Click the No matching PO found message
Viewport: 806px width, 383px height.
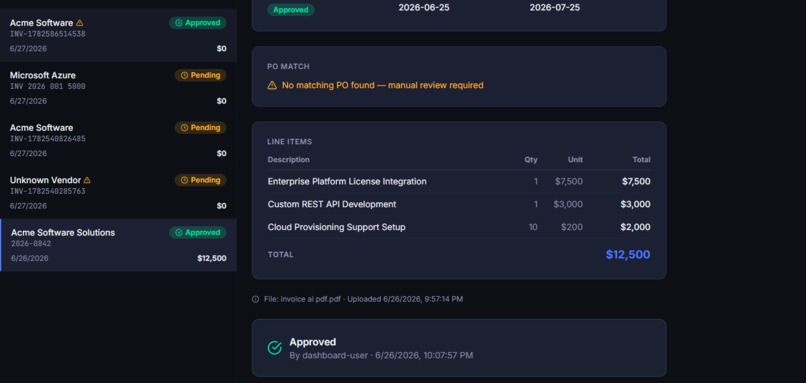click(x=382, y=85)
